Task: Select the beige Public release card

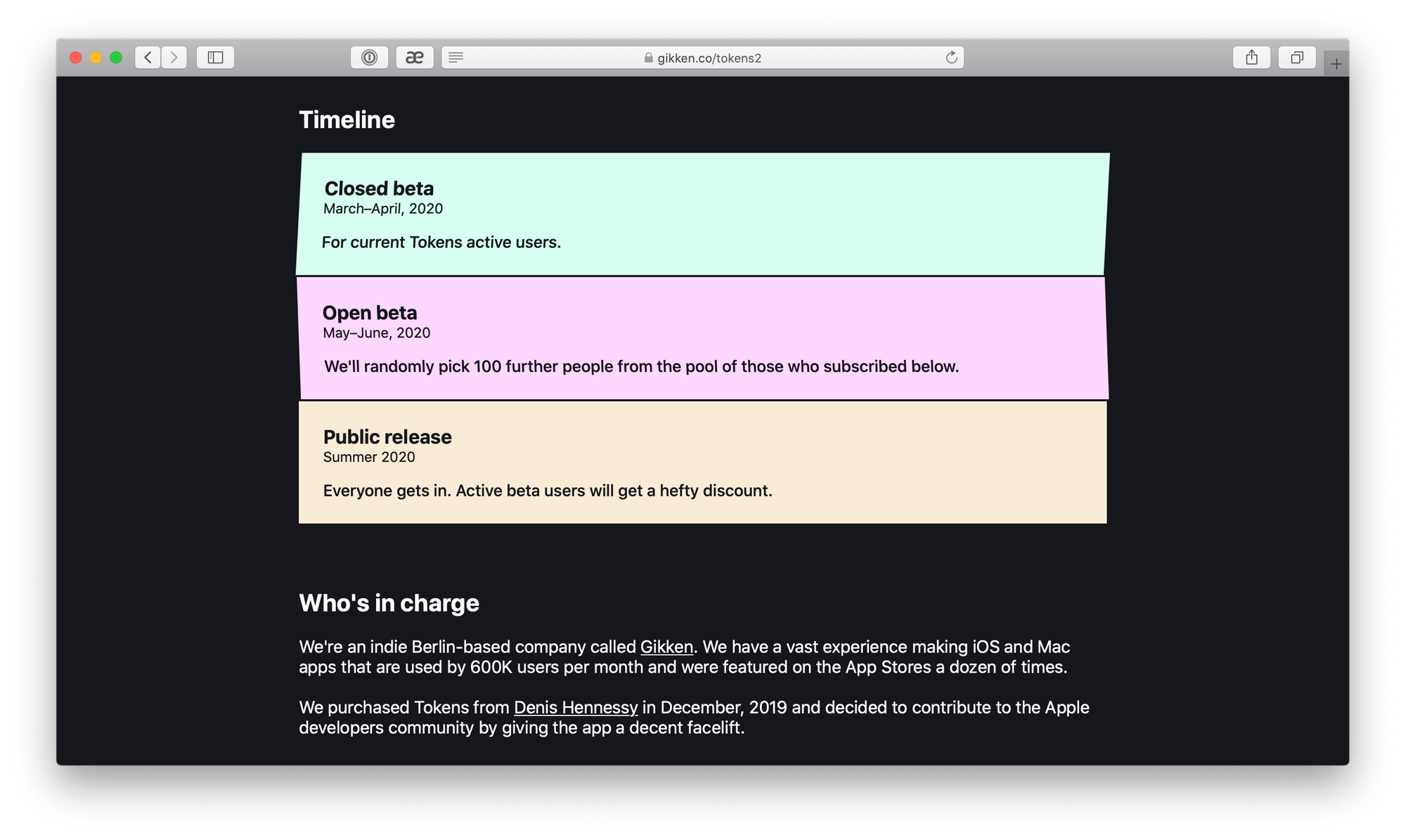Action: point(702,463)
